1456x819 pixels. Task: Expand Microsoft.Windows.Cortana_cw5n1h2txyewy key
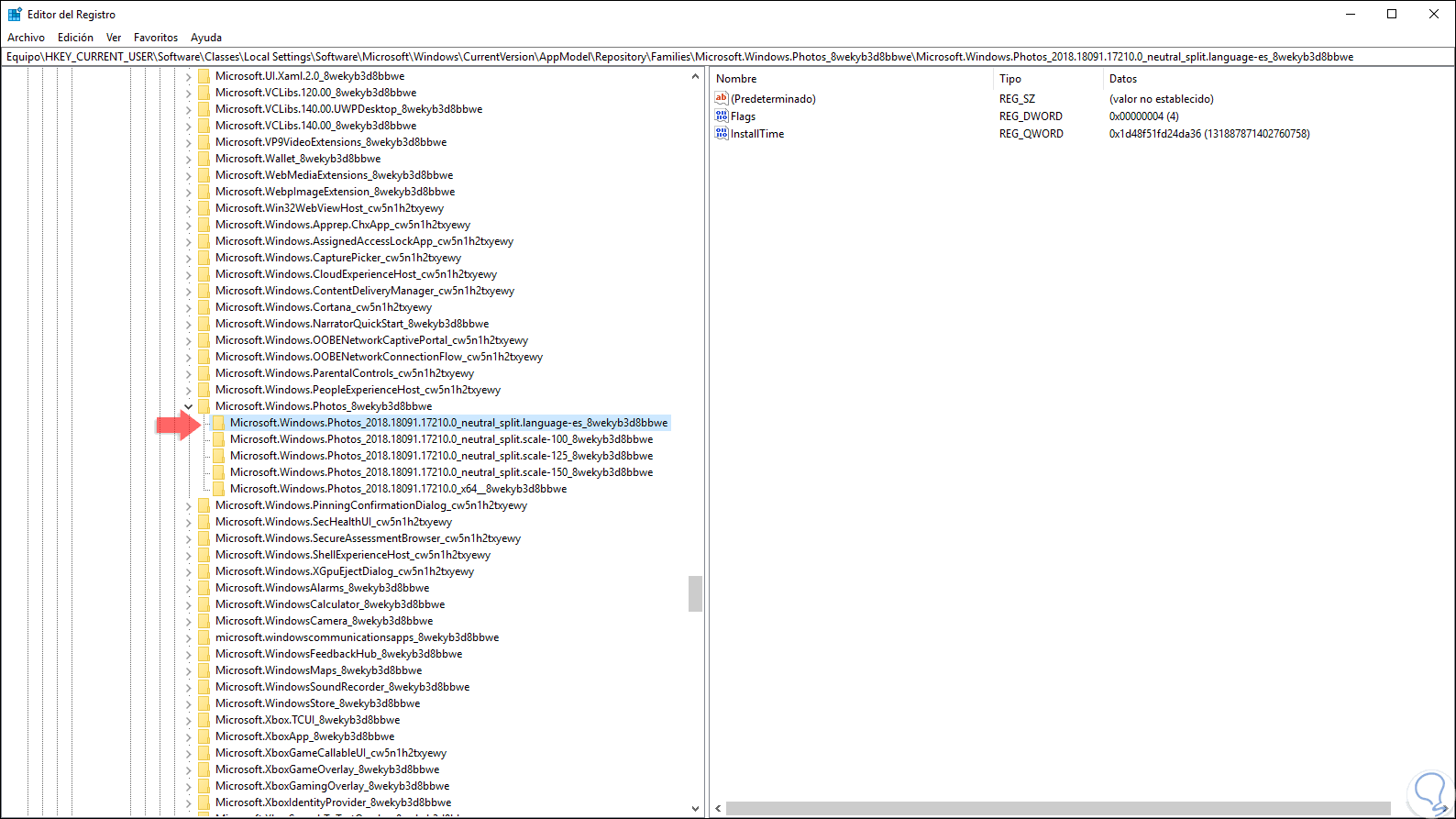189,307
